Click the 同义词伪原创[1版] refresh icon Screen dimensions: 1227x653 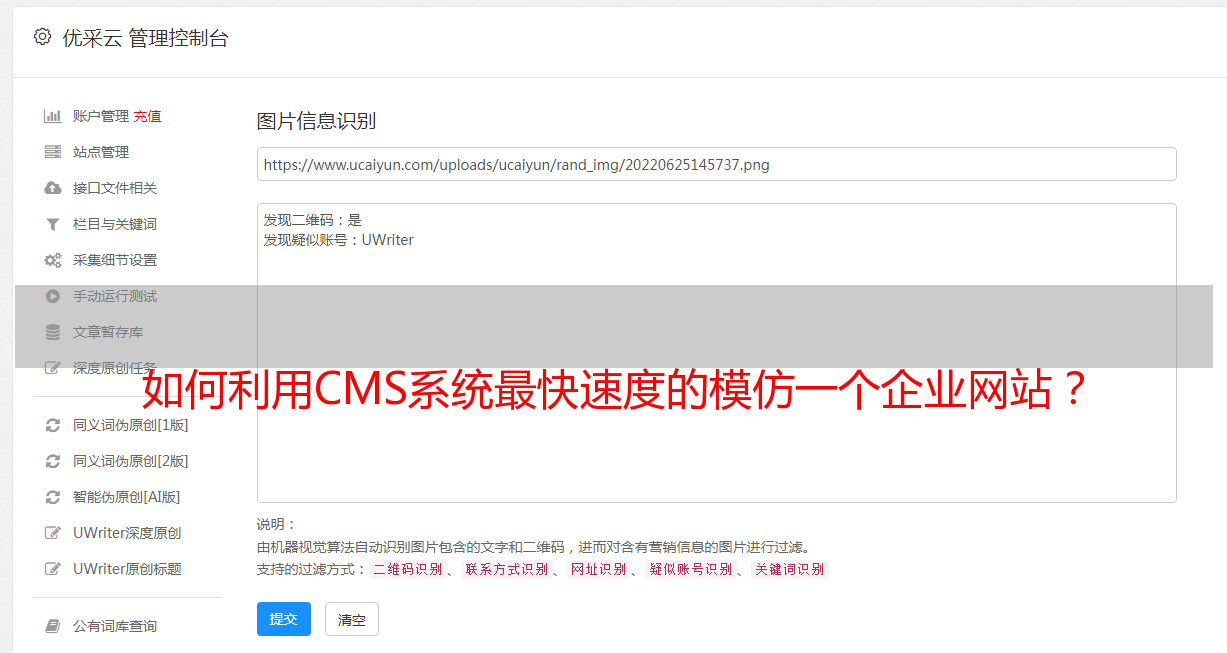[53, 425]
